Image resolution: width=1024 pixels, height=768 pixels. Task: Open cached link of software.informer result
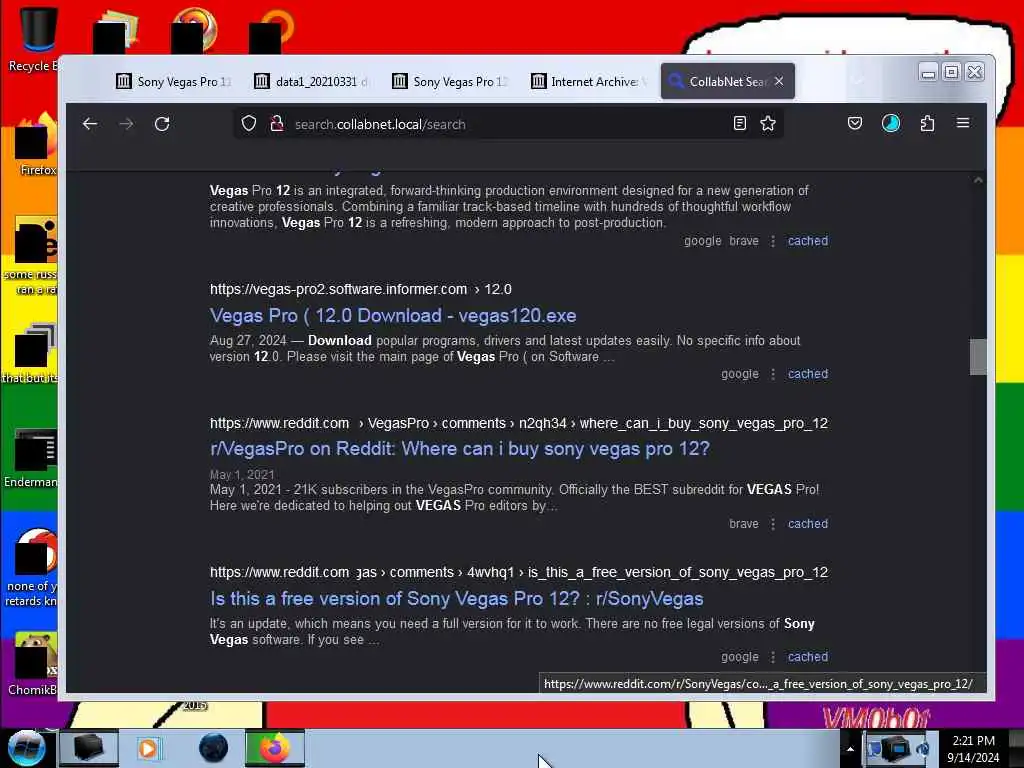pos(808,374)
